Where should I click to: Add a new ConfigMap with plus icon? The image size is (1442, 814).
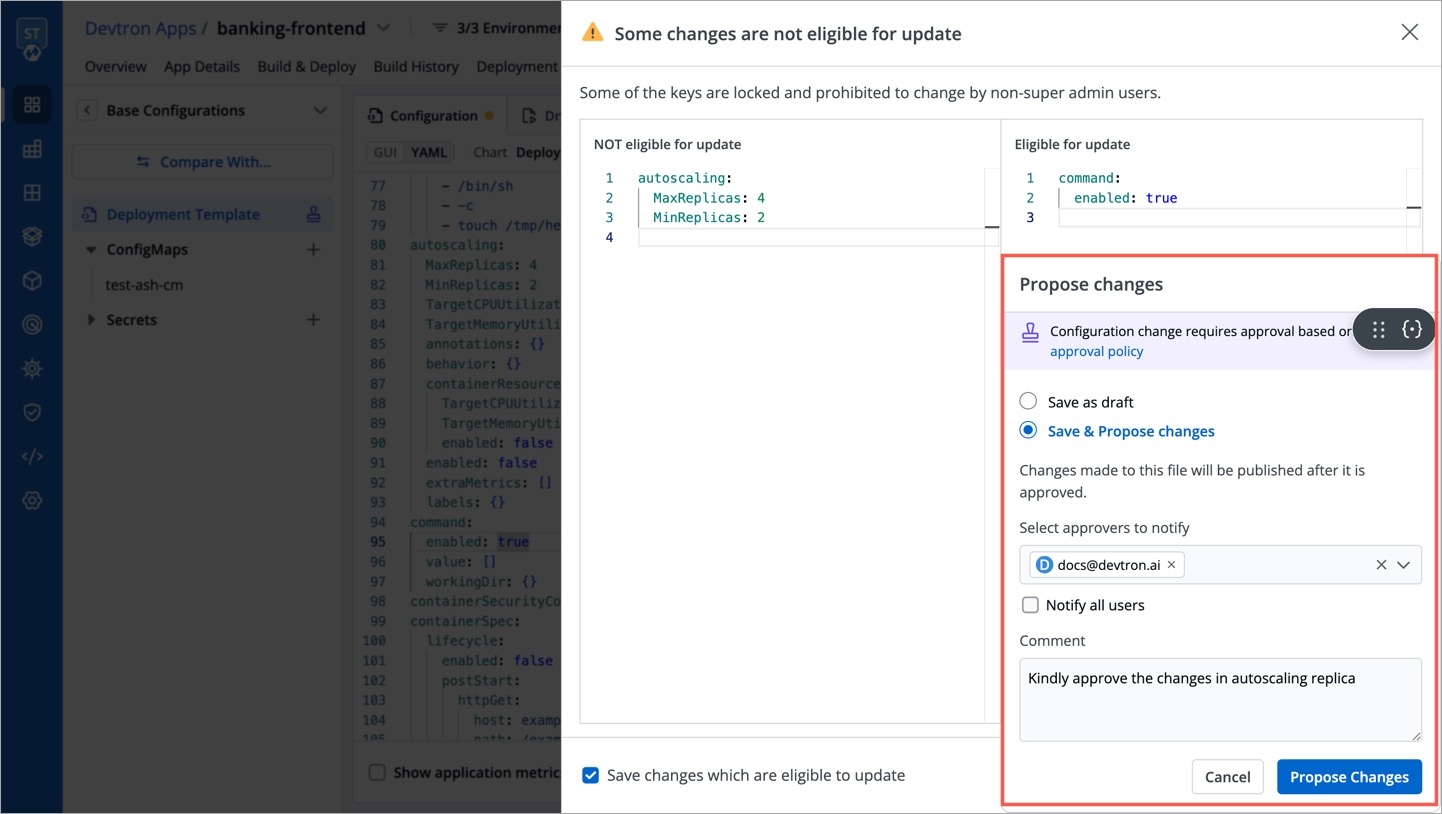[x=313, y=250]
